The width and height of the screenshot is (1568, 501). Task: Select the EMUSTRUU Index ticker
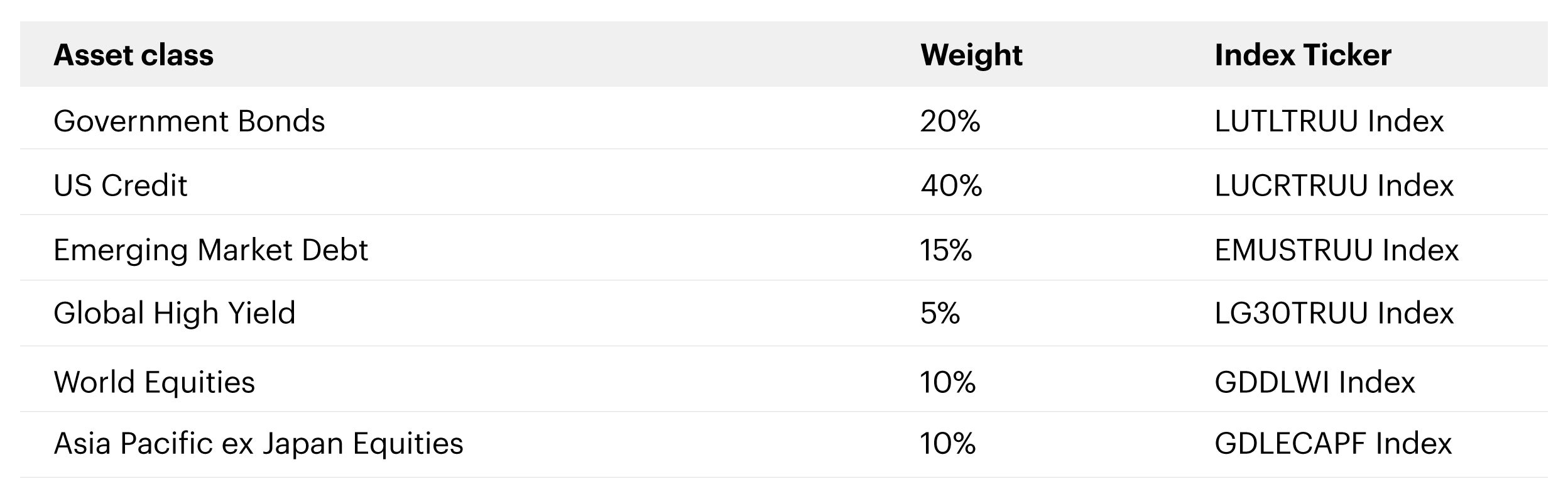[1336, 250]
